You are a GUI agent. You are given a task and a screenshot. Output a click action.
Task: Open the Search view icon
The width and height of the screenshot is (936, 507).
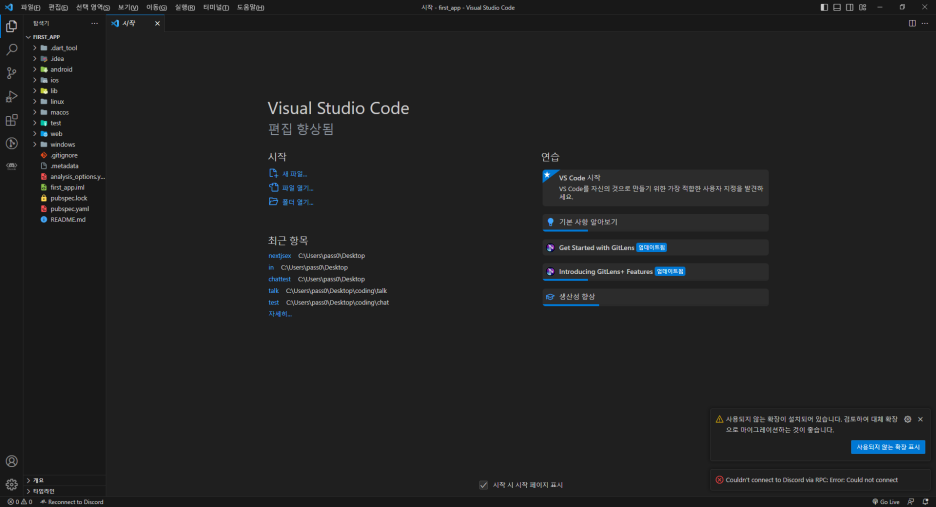[11, 50]
